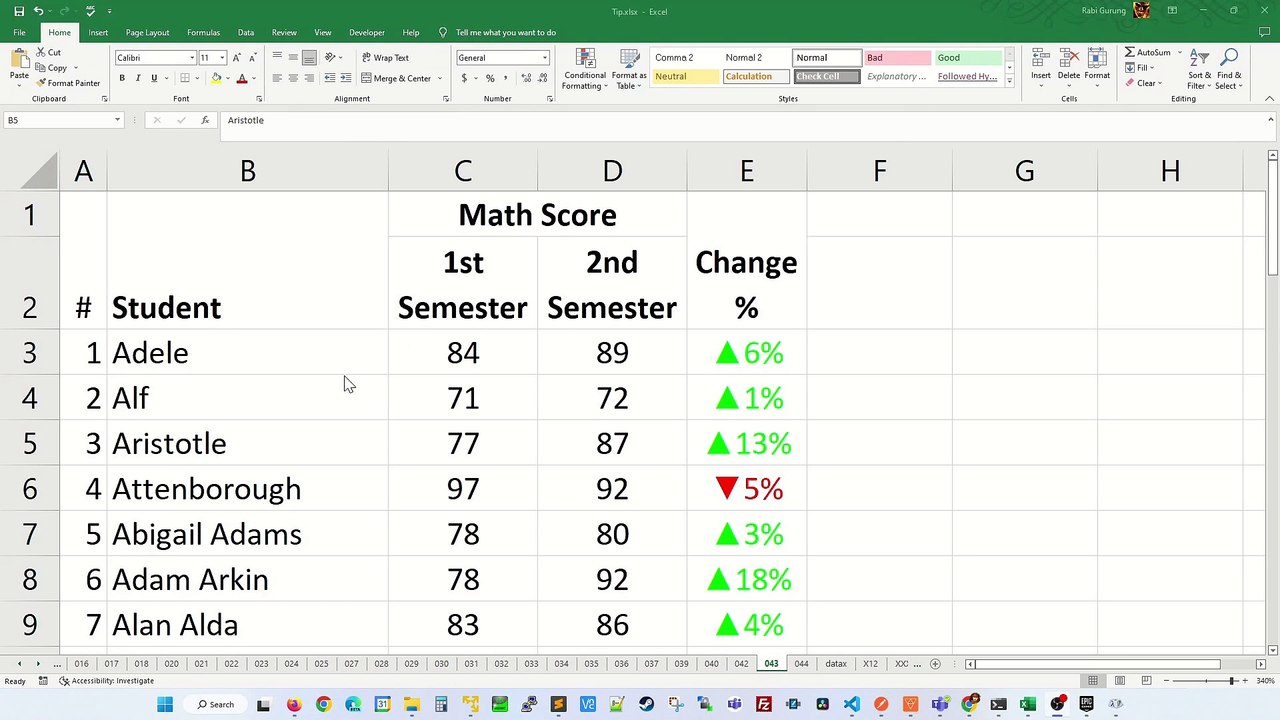Open the Font size dropdown

click(x=222, y=58)
